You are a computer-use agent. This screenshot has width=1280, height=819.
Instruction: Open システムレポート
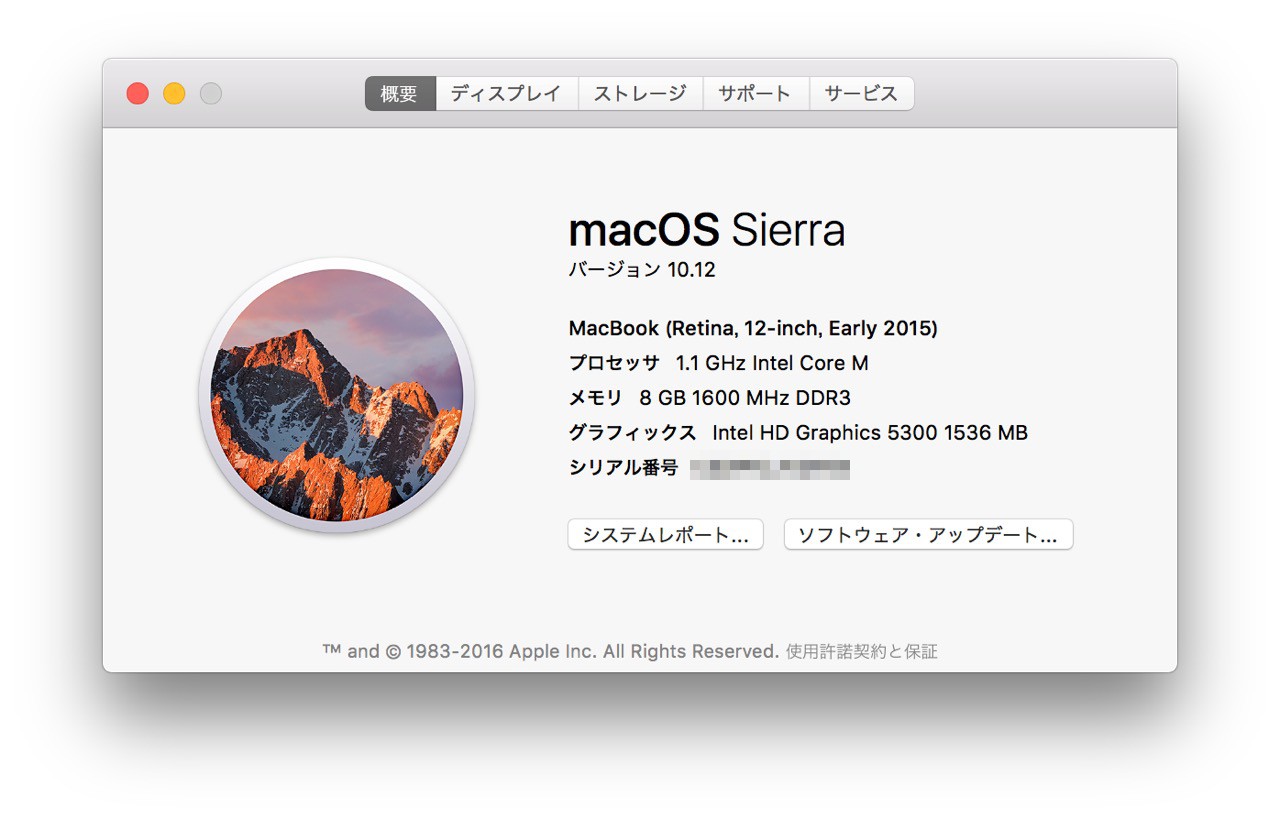pos(665,535)
